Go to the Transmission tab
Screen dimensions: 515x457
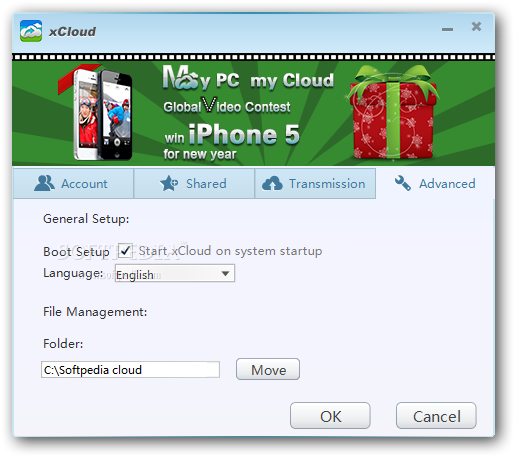pos(315,183)
